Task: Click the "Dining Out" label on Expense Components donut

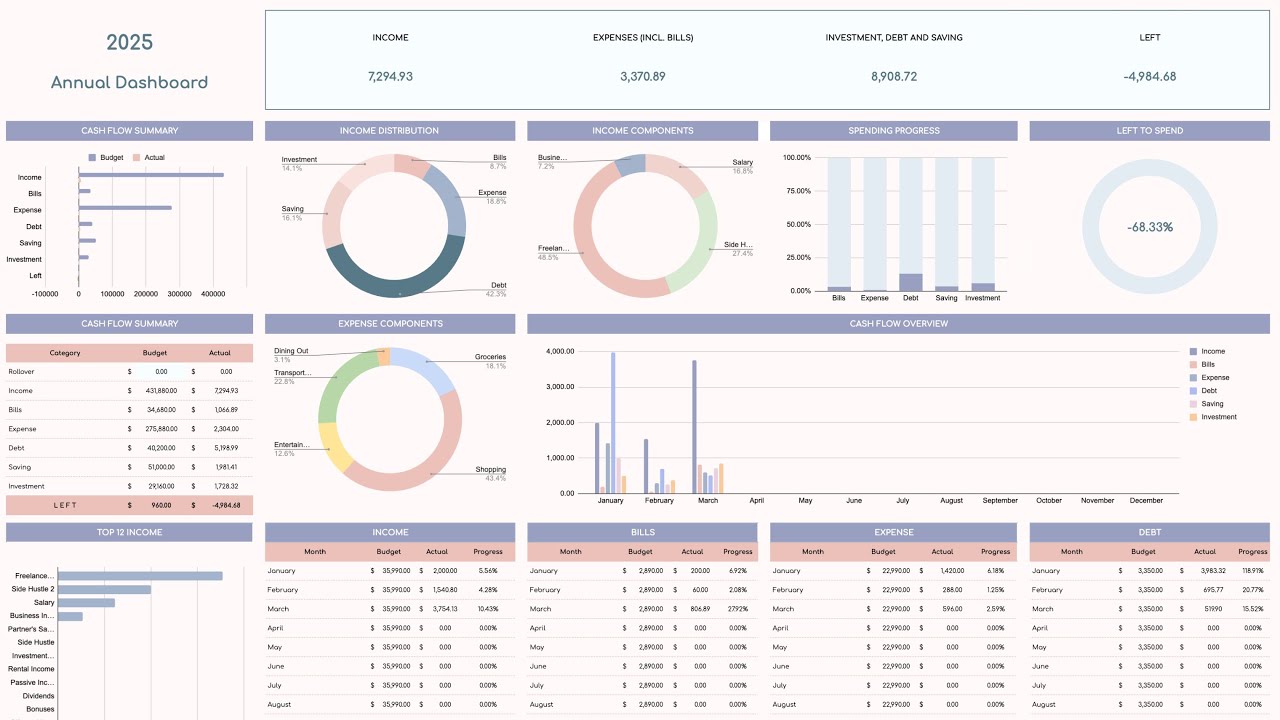Action: (291, 351)
